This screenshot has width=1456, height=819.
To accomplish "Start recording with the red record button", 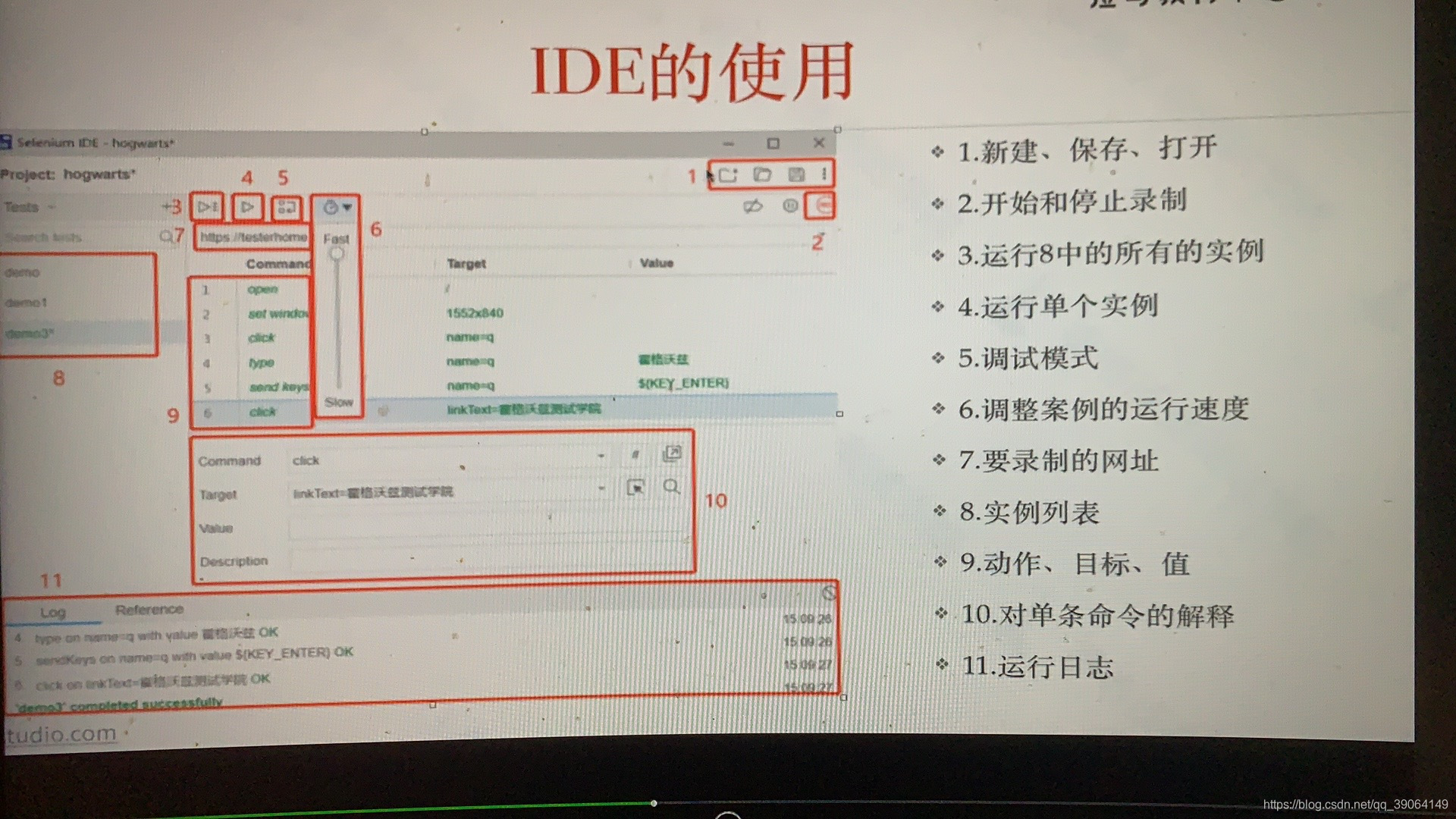I will click(822, 206).
